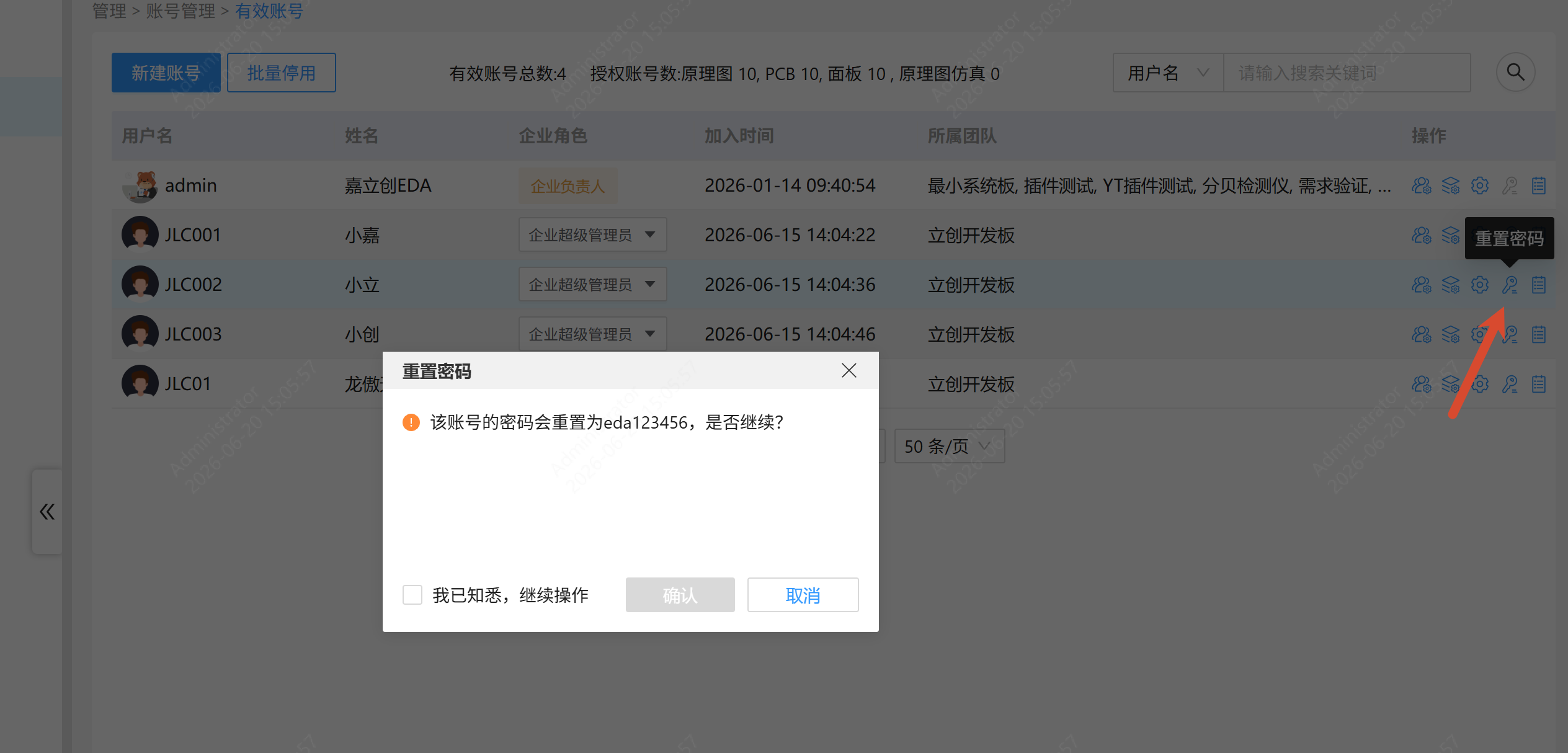
Task: Click greyed key icon in admin row
Action: point(1509,185)
